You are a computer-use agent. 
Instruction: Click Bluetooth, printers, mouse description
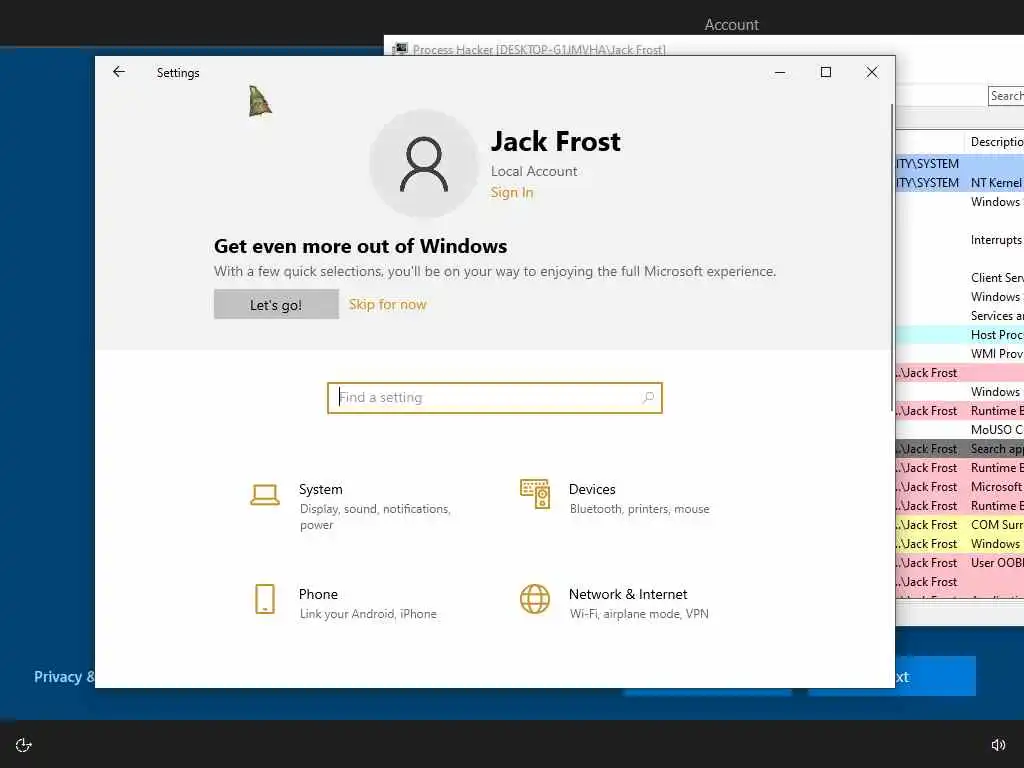pyautogui.click(x=639, y=509)
